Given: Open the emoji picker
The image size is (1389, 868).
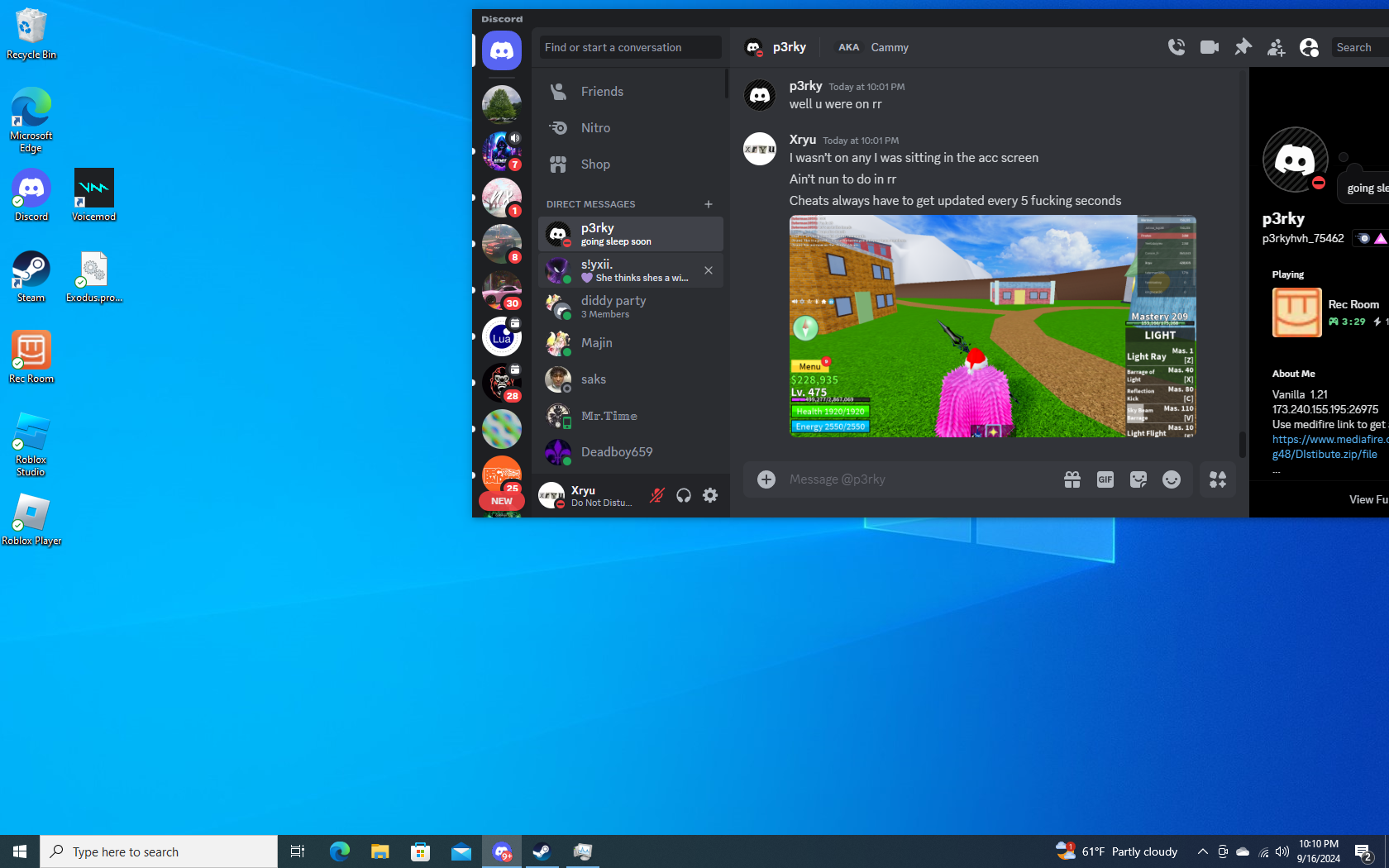Looking at the screenshot, I should click(x=1172, y=479).
